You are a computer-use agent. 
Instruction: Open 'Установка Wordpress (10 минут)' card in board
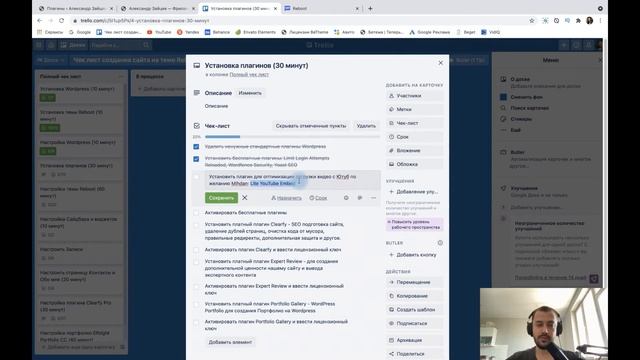tap(80, 93)
